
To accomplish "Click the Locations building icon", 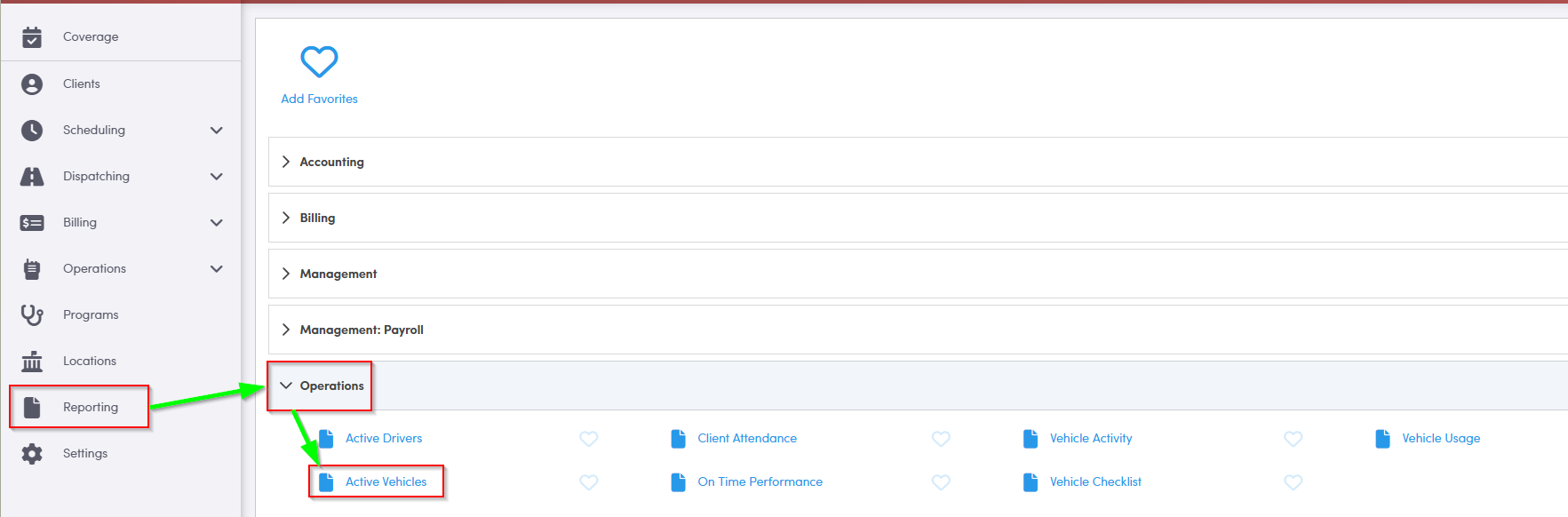I will pos(32,362).
